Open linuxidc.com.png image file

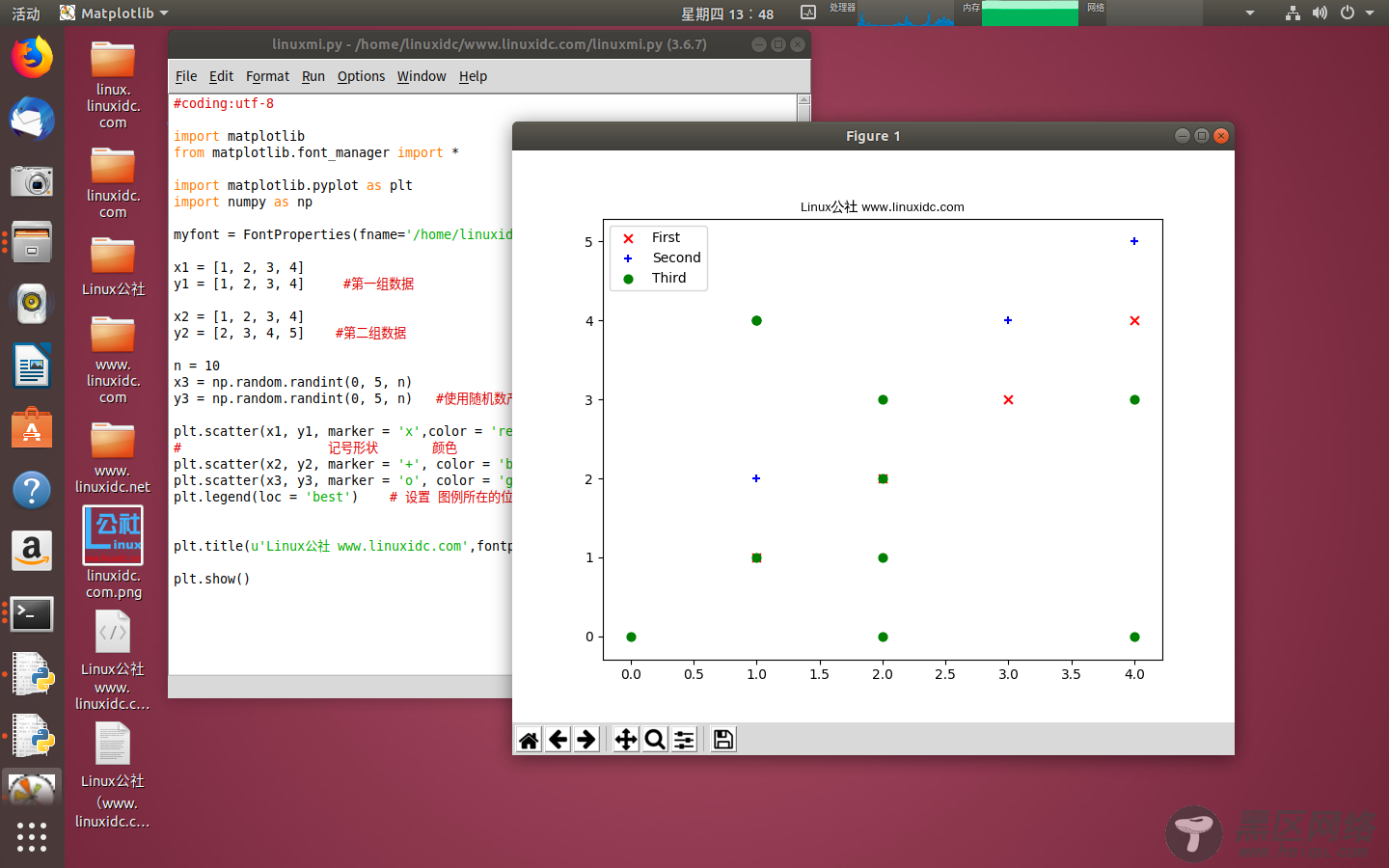pos(113,553)
